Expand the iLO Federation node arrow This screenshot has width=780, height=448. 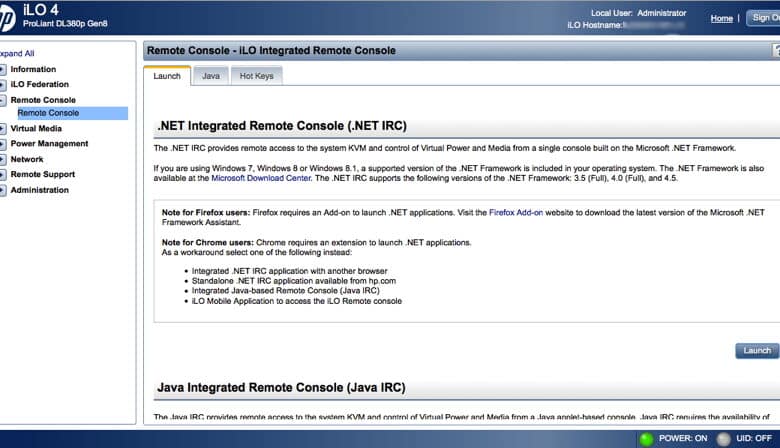point(2,85)
